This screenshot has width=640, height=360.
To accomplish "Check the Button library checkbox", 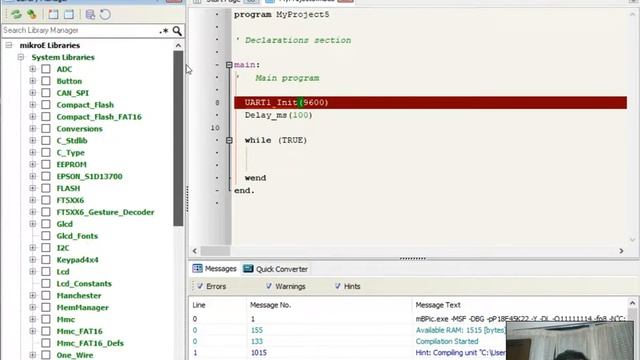I will pyautogui.click(x=46, y=81).
